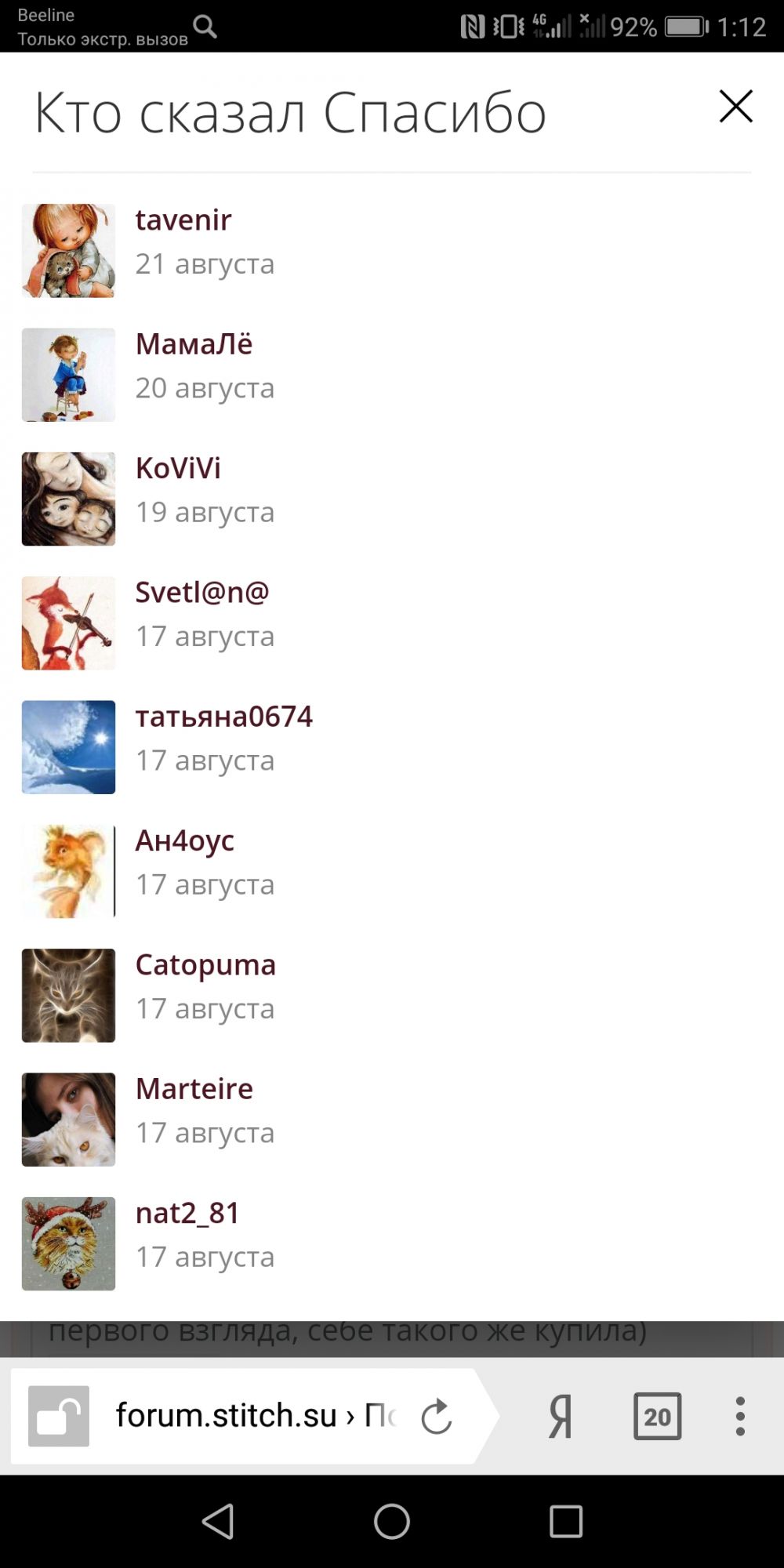Select татьяна0674 username
Image resolution: width=784 pixels, height=1568 pixels.
pyautogui.click(x=223, y=717)
